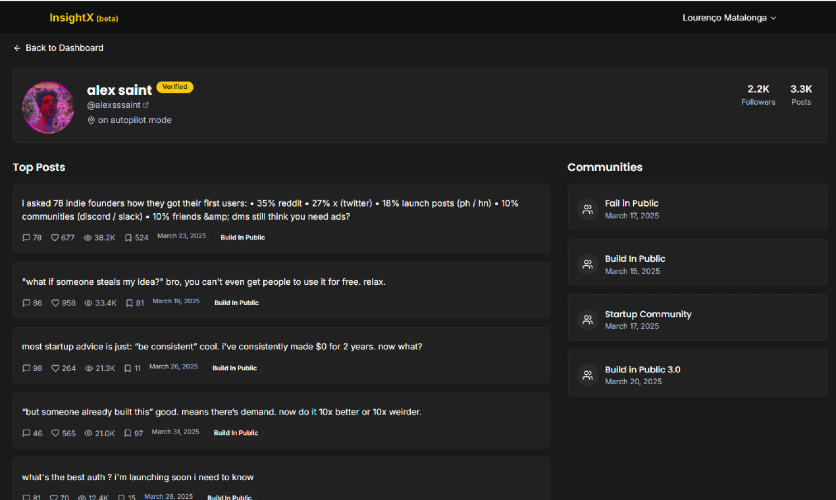This screenshot has width=836, height=500.
Task: Click the 'alex saint' profile name
Action: pyautogui.click(x=119, y=90)
